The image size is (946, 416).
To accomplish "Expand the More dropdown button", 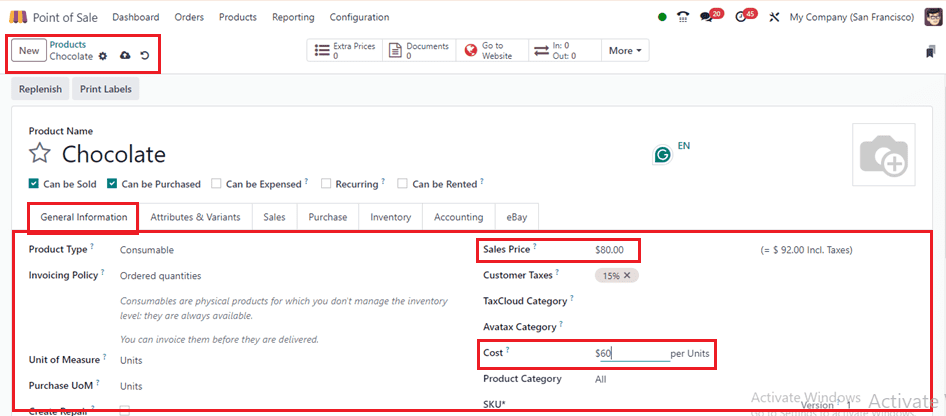I will pyautogui.click(x=625, y=50).
